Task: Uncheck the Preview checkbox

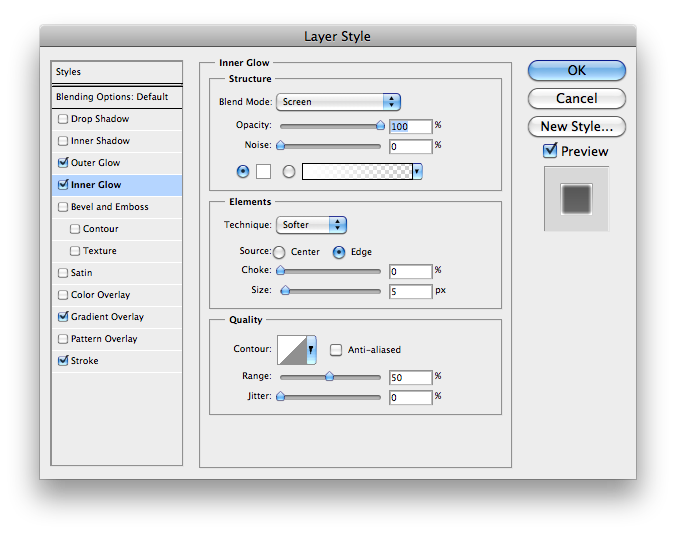Action: tap(550, 151)
